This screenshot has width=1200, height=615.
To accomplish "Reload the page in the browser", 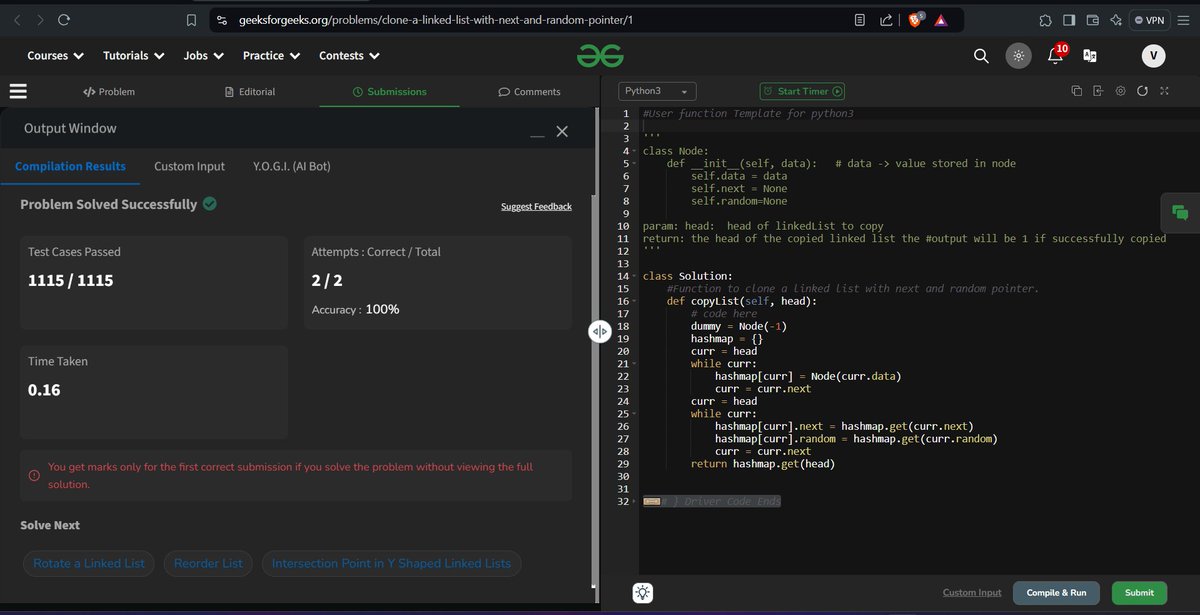I will (64, 19).
